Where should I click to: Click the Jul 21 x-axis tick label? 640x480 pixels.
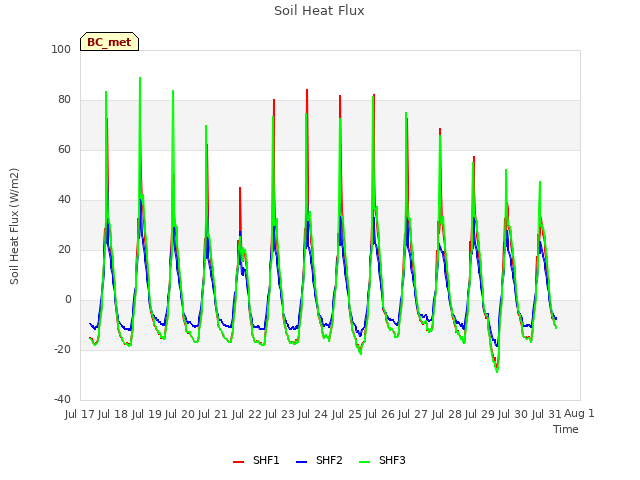[x=213, y=414]
